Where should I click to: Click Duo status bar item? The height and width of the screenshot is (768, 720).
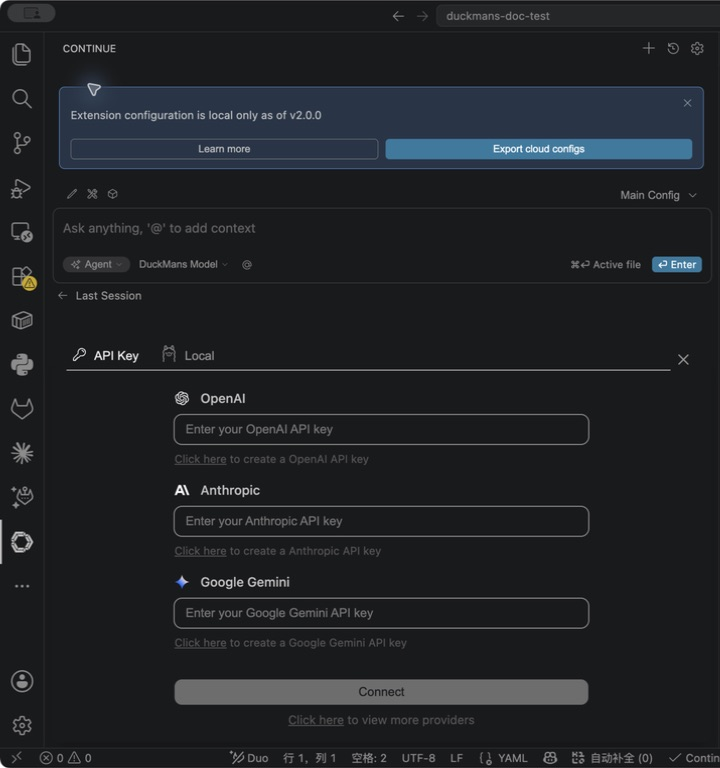tap(249, 758)
